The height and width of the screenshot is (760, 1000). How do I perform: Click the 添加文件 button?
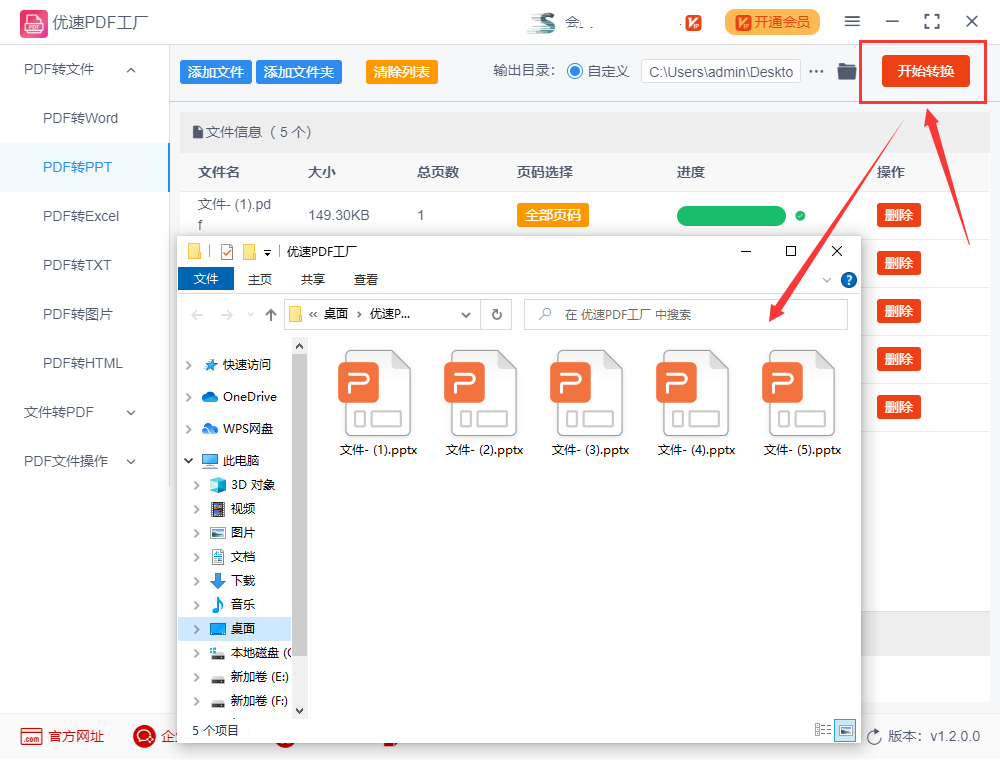point(216,72)
